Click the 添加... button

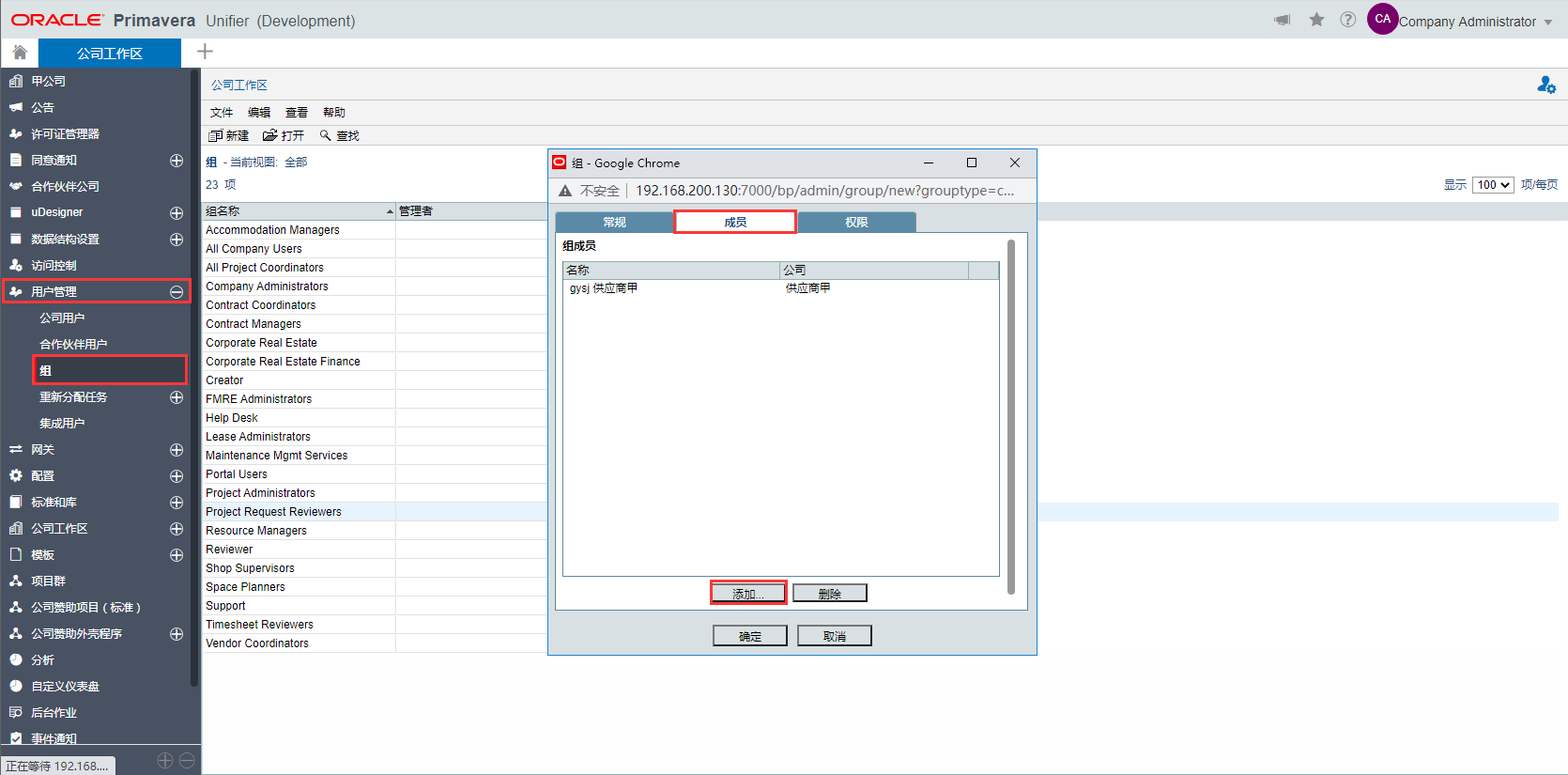(748, 594)
